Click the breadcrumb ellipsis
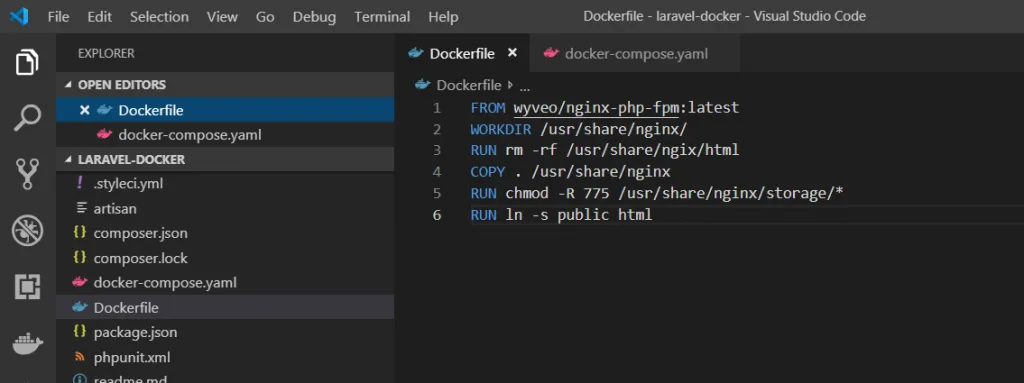Image resolution: width=1024 pixels, height=383 pixels. pyautogui.click(x=524, y=87)
